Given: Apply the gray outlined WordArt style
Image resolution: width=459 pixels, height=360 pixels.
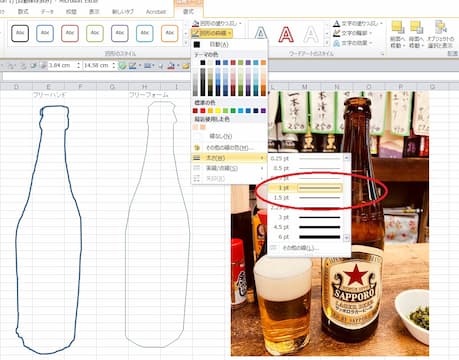Looking at the screenshot, I should coord(261,34).
